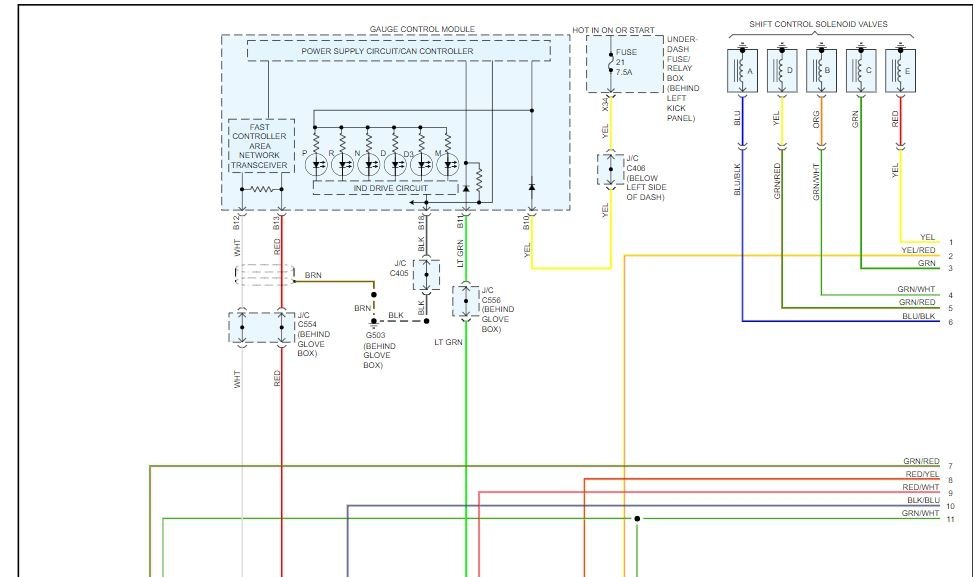Select the solenoid valve A symbol

pyautogui.click(x=743, y=71)
